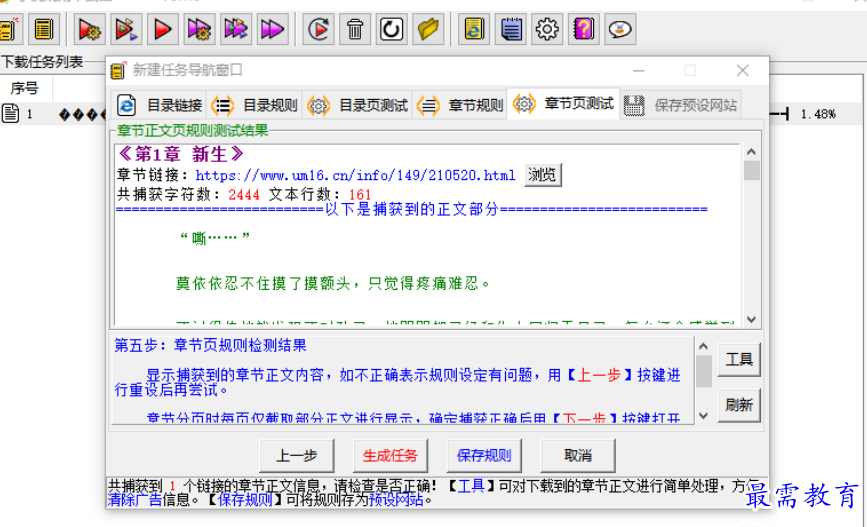Click the speech bubble feedback icon
The image size is (867, 527).
(x=620, y=29)
